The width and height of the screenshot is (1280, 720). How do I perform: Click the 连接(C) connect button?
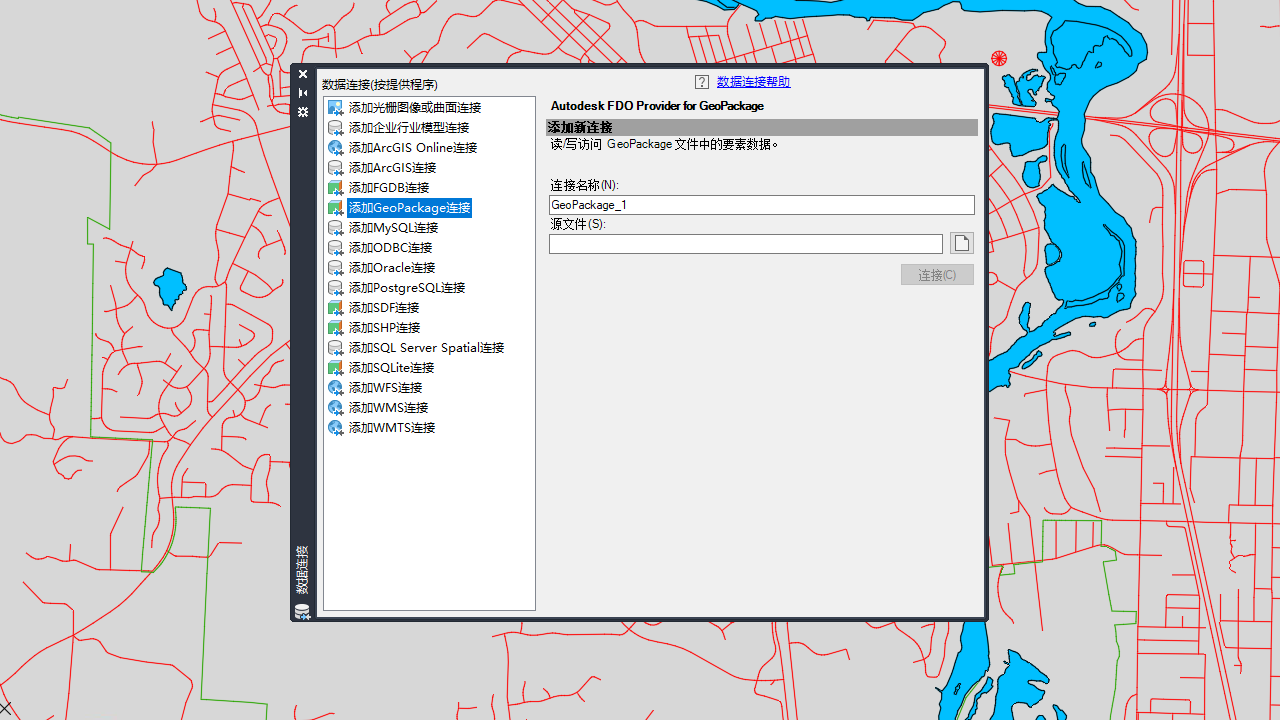(937, 274)
